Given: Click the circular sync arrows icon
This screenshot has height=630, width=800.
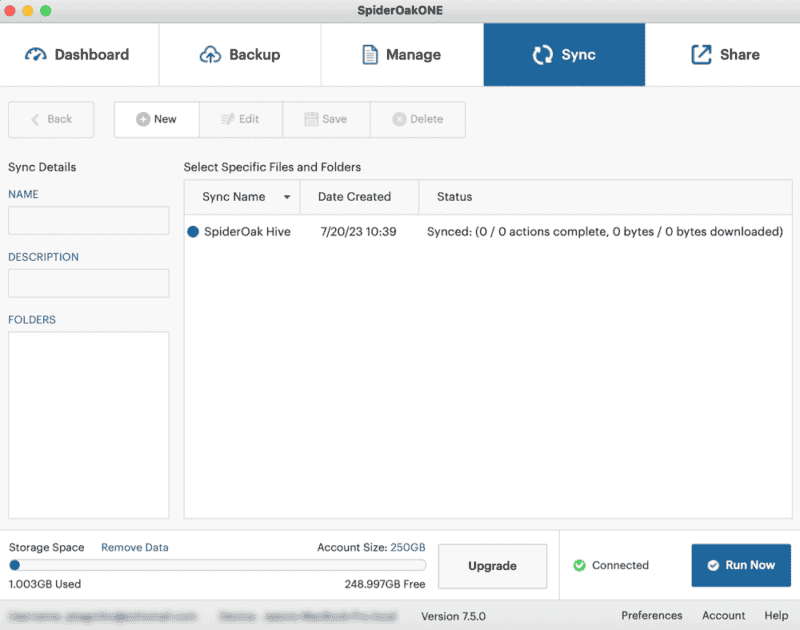Looking at the screenshot, I should coord(543,55).
